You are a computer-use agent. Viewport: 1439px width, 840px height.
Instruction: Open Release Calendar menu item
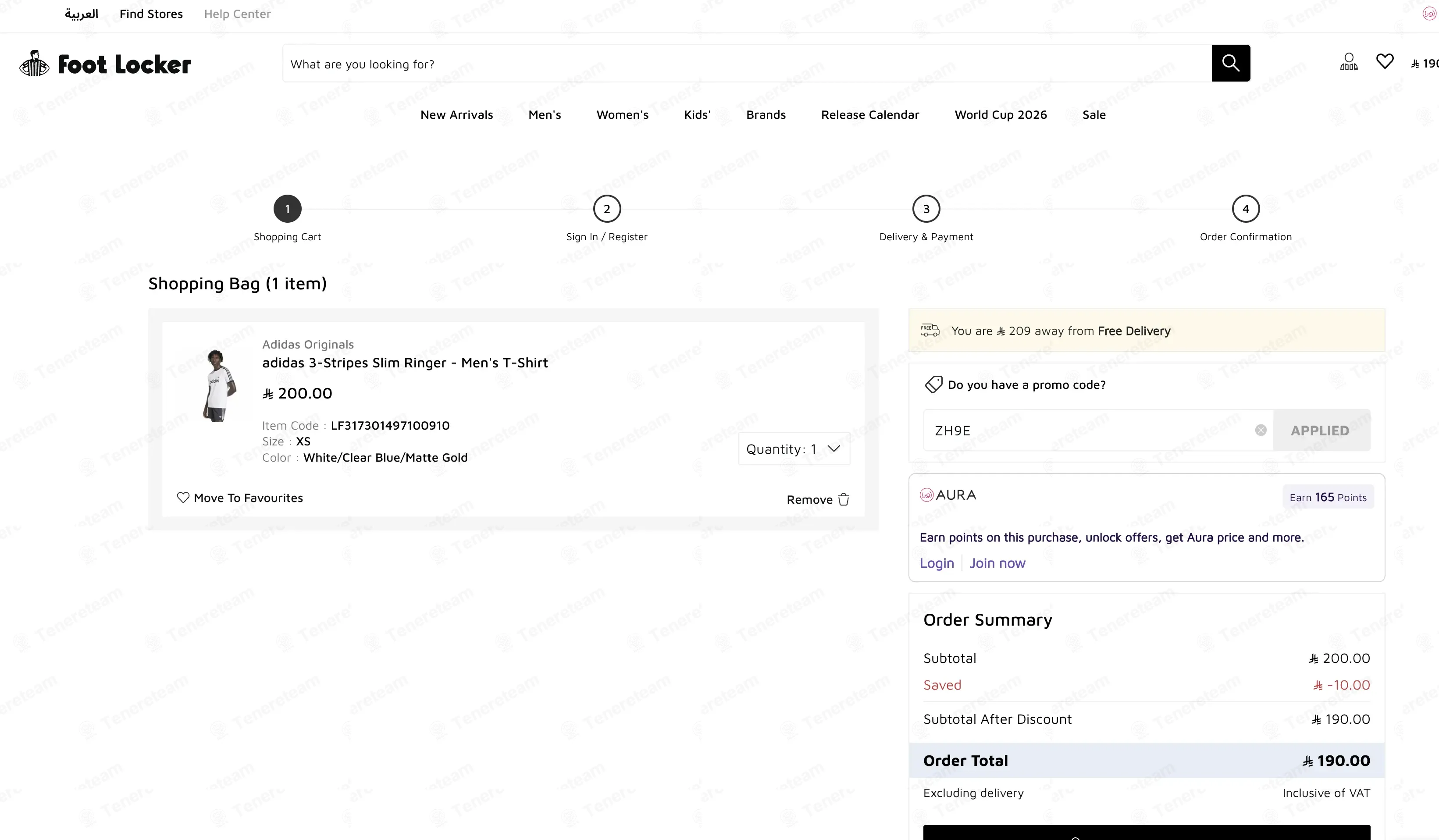(870, 115)
